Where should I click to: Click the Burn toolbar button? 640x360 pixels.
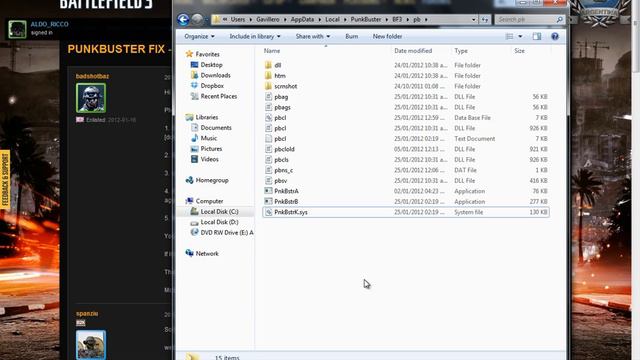coord(351,36)
